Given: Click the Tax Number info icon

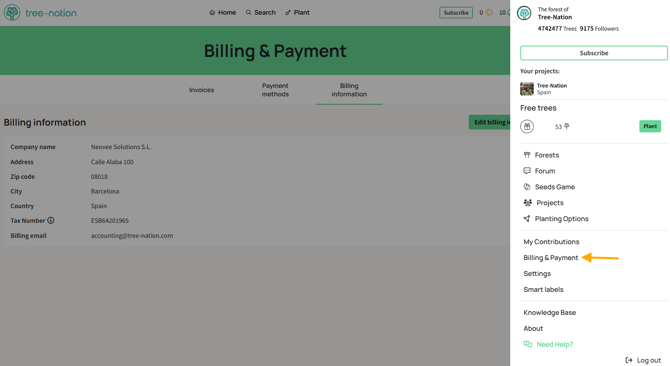Looking at the screenshot, I should pyautogui.click(x=51, y=220).
